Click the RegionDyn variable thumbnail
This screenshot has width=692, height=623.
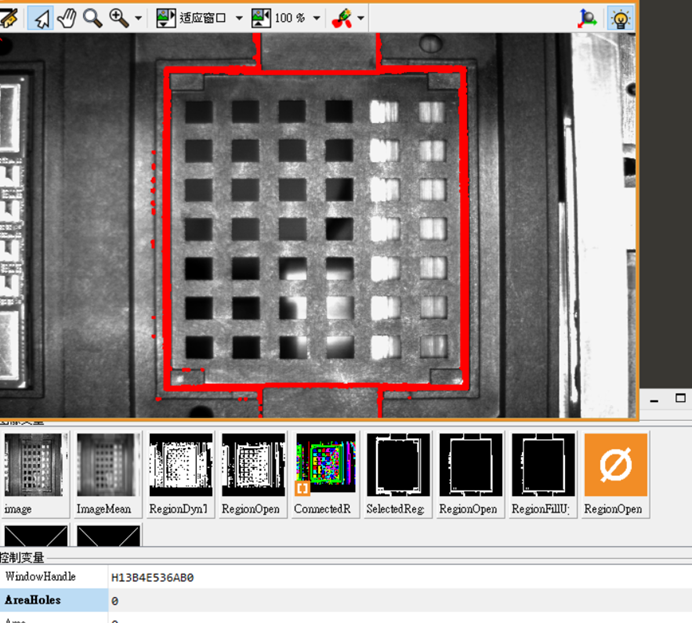tap(178, 465)
